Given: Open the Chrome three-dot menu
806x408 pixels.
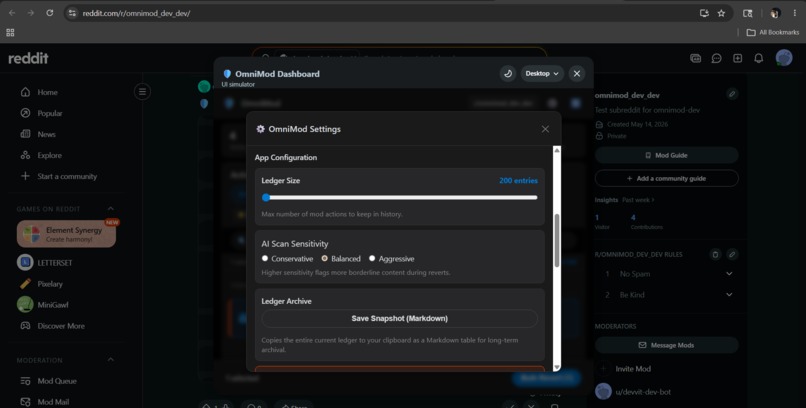Looking at the screenshot, I should click(795, 13).
